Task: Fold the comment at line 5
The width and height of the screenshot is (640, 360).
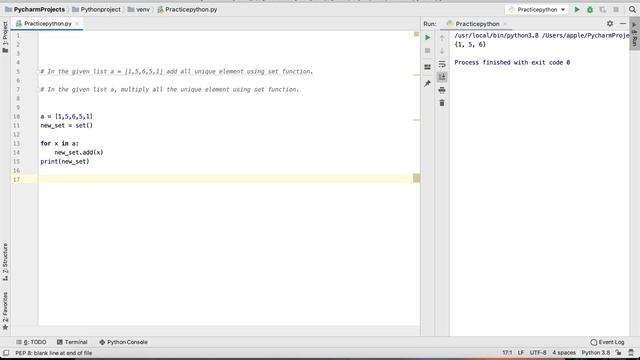Action: (38, 71)
